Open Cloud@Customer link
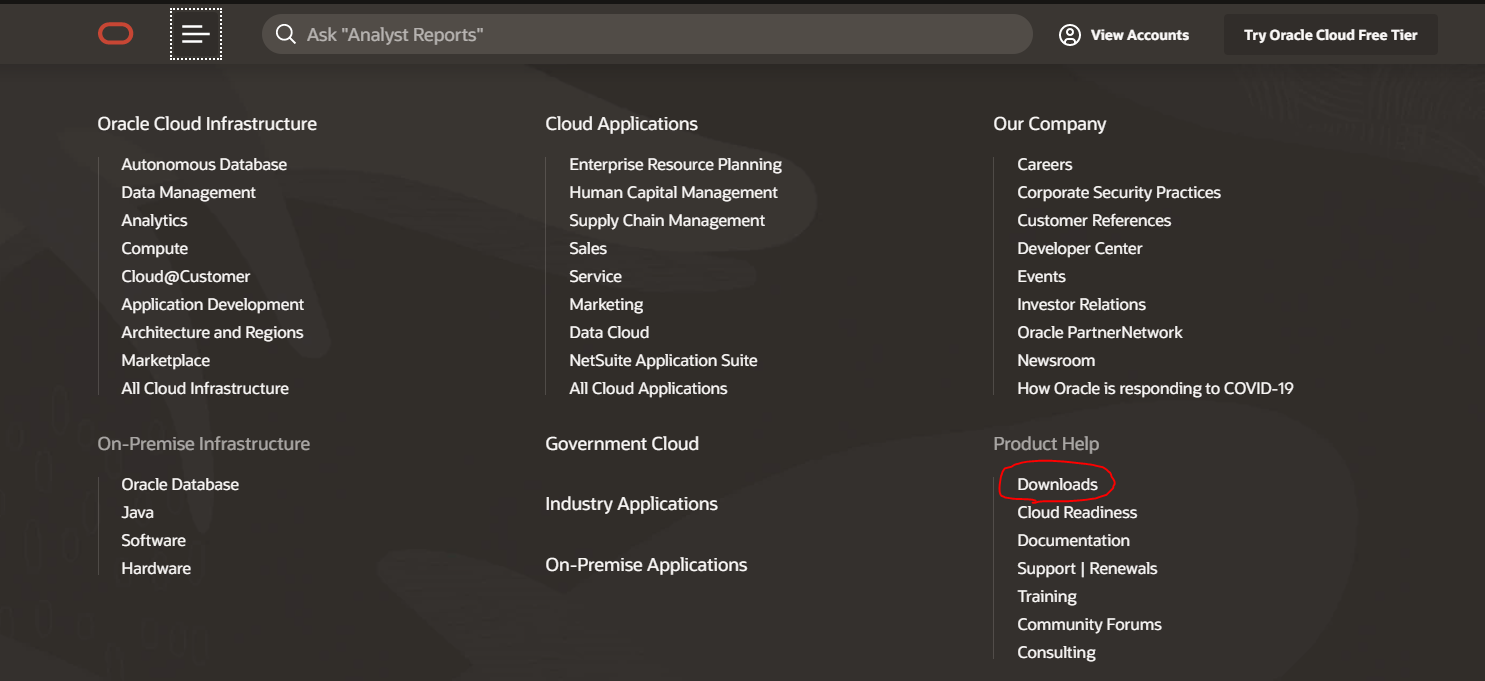1485x681 pixels. coord(186,276)
